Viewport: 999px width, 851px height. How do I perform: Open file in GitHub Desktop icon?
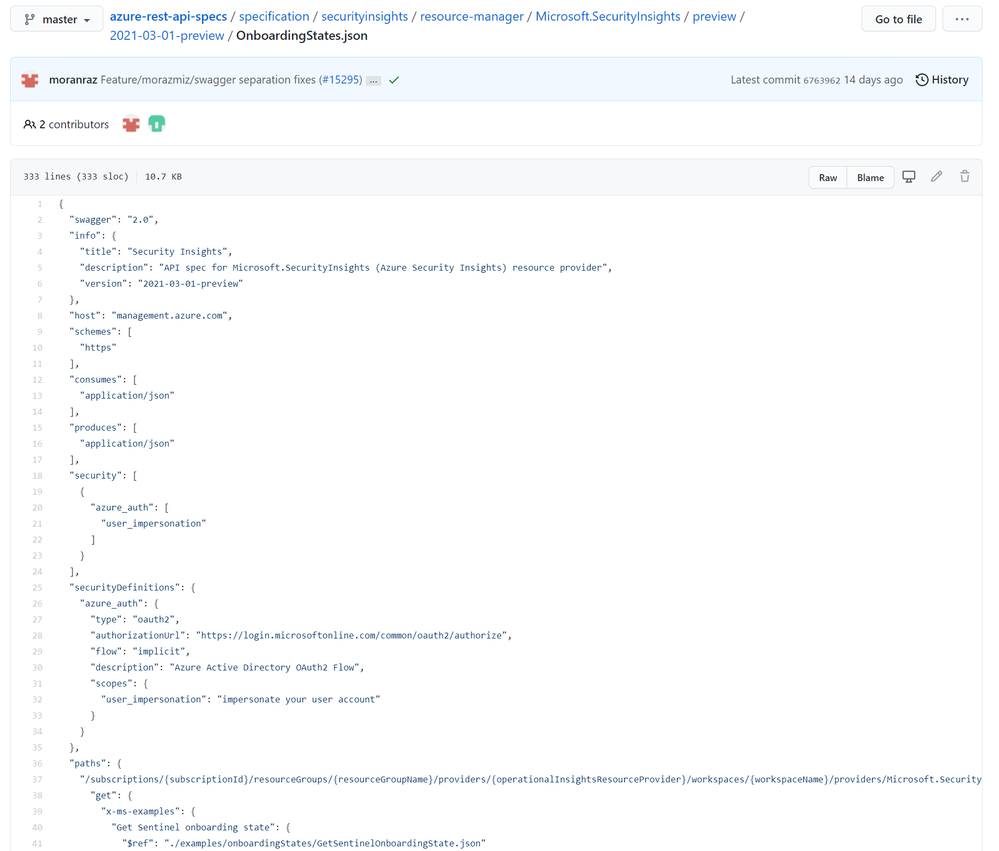[x=909, y=177]
